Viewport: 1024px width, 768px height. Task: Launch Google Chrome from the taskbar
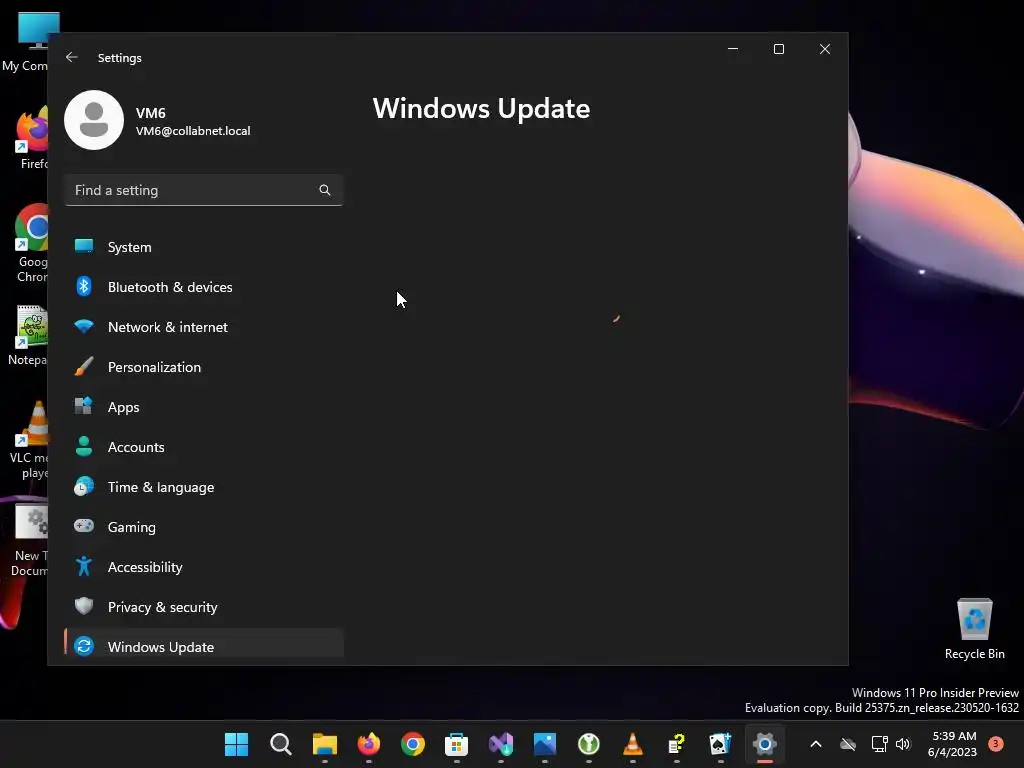[x=413, y=744]
